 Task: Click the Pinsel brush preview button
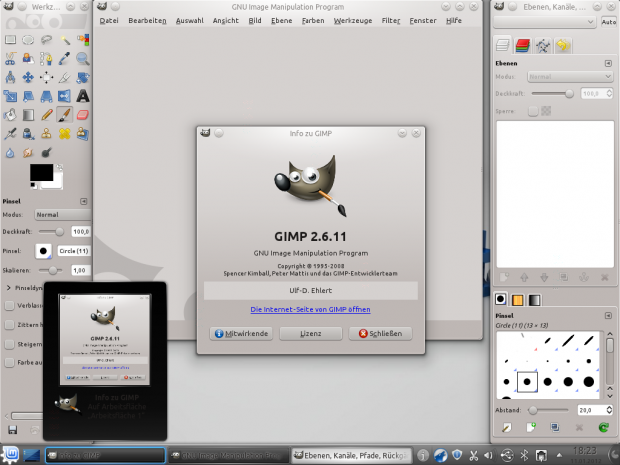[x=43, y=251]
